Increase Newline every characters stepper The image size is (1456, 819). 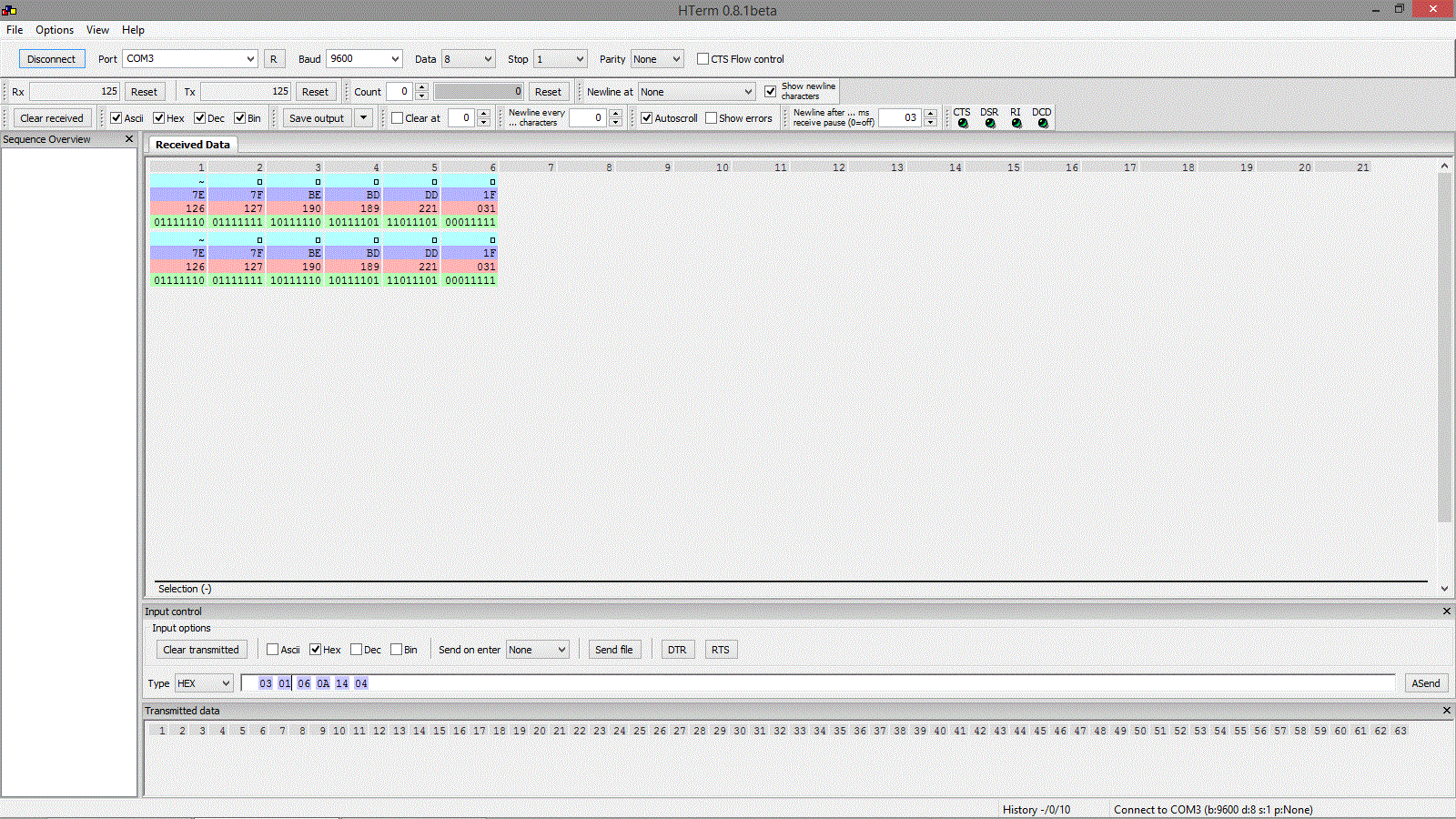pyautogui.click(x=616, y=114)
